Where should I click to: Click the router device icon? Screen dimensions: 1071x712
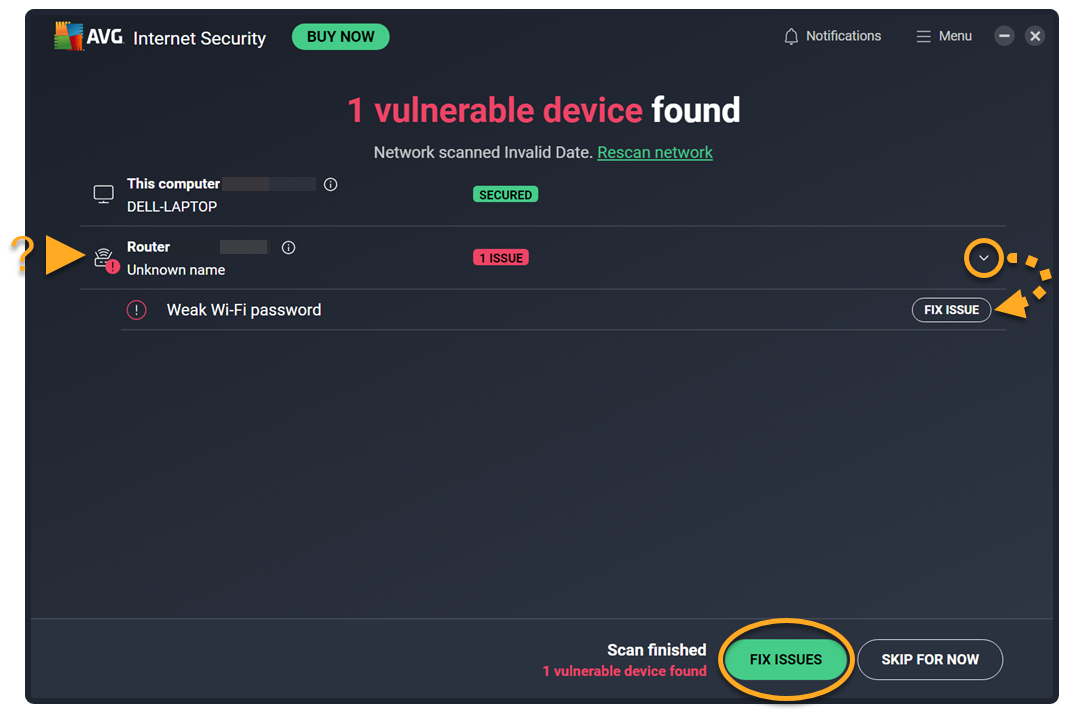(x=103, y=258)
